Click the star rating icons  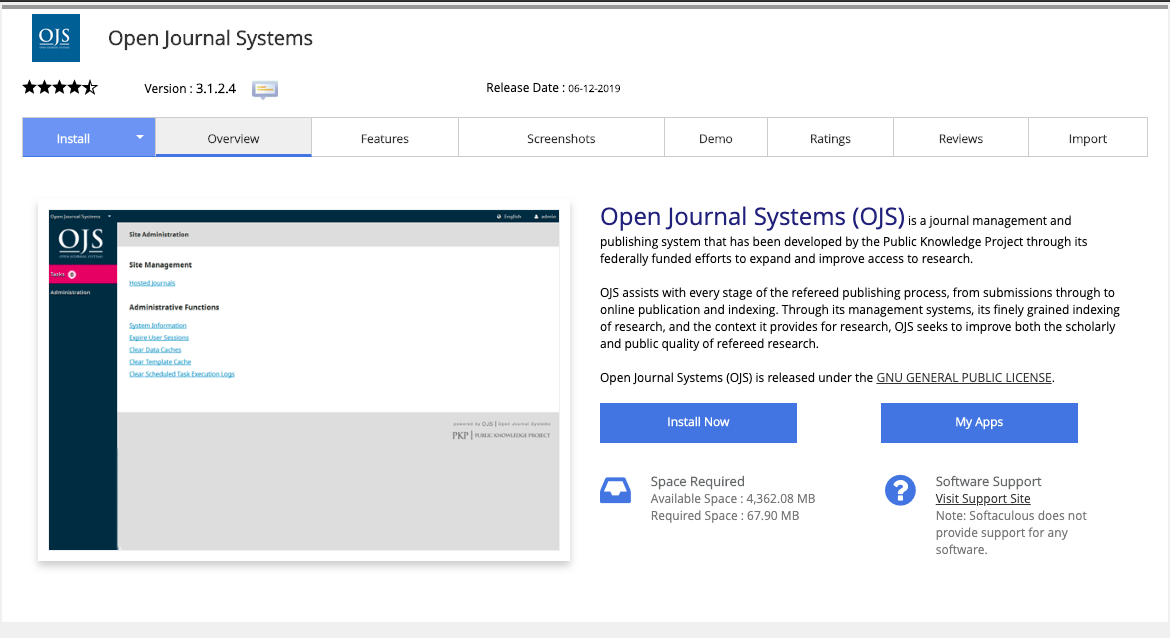pos(60,87)
